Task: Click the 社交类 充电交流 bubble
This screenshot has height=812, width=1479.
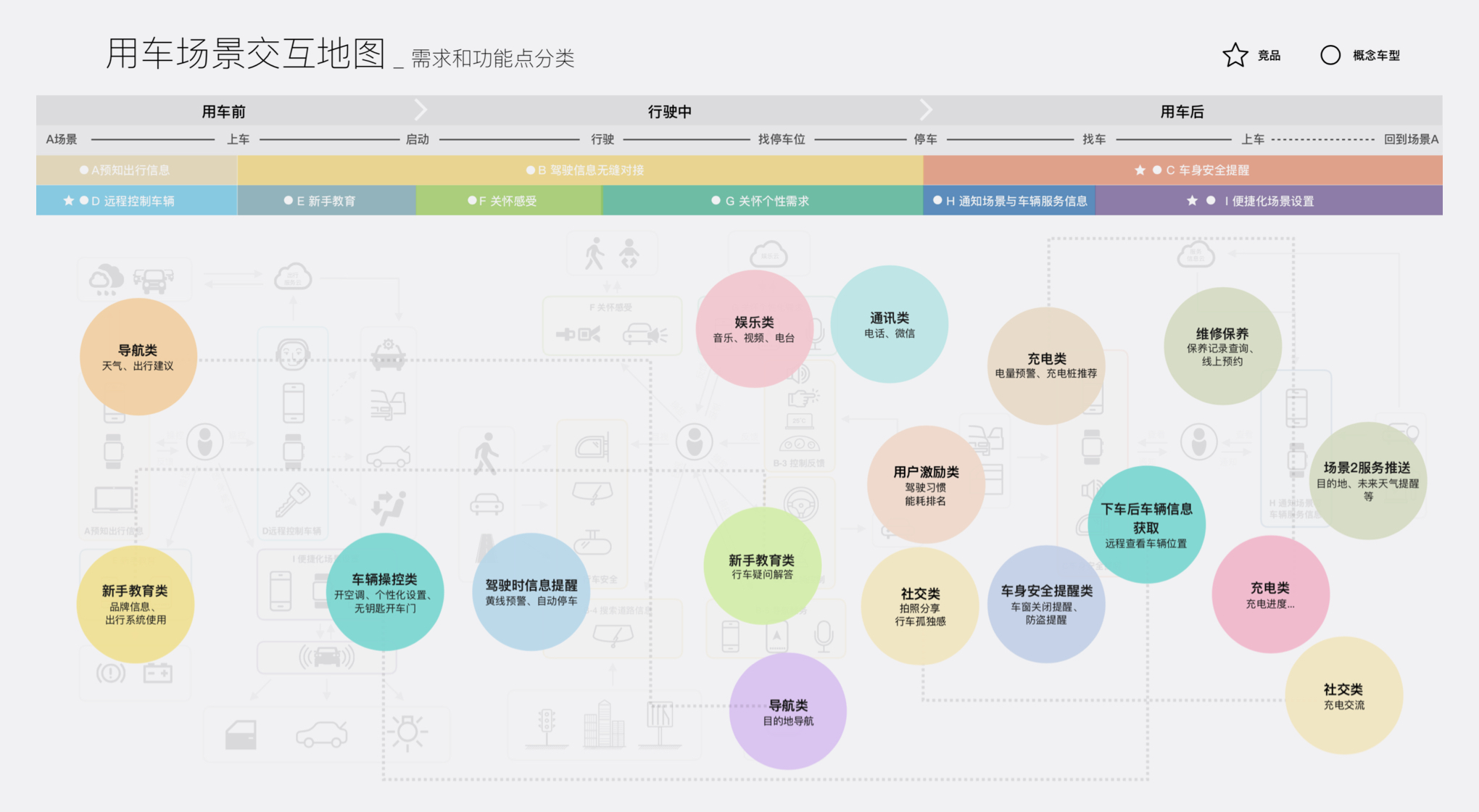Action: click(1344, 695)
